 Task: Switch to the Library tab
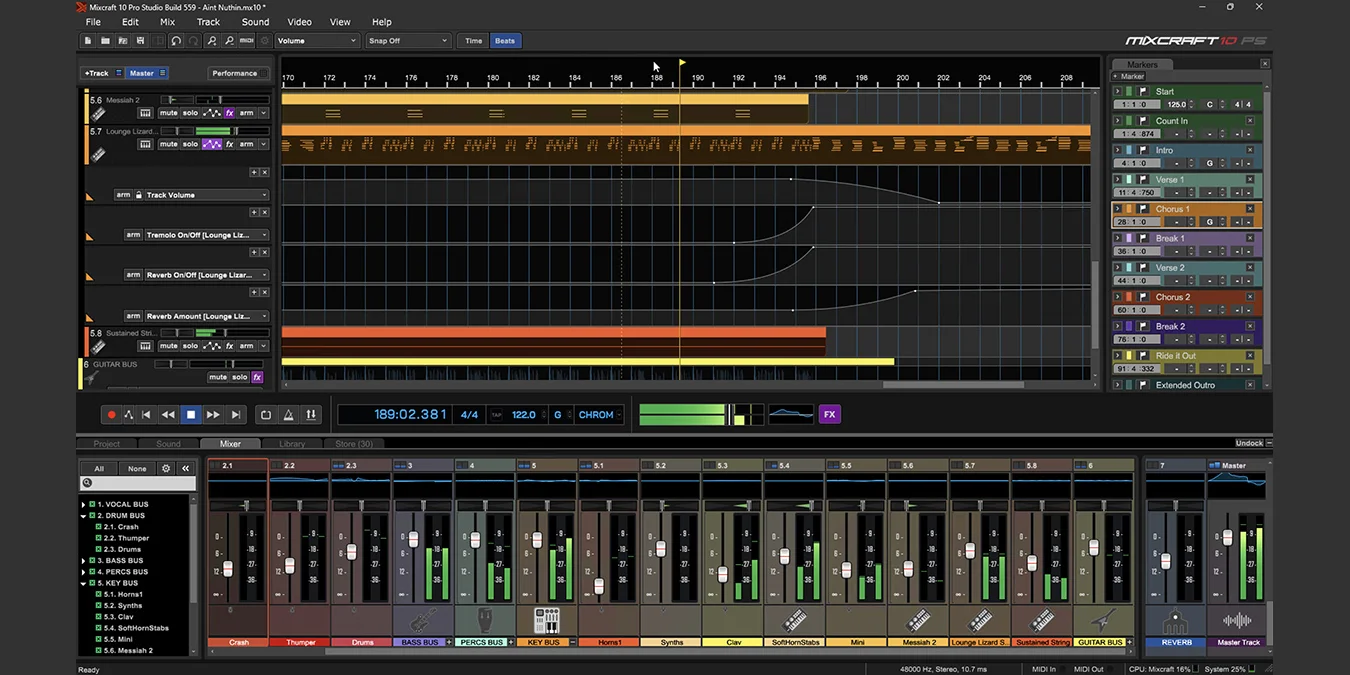click(293, 443)
